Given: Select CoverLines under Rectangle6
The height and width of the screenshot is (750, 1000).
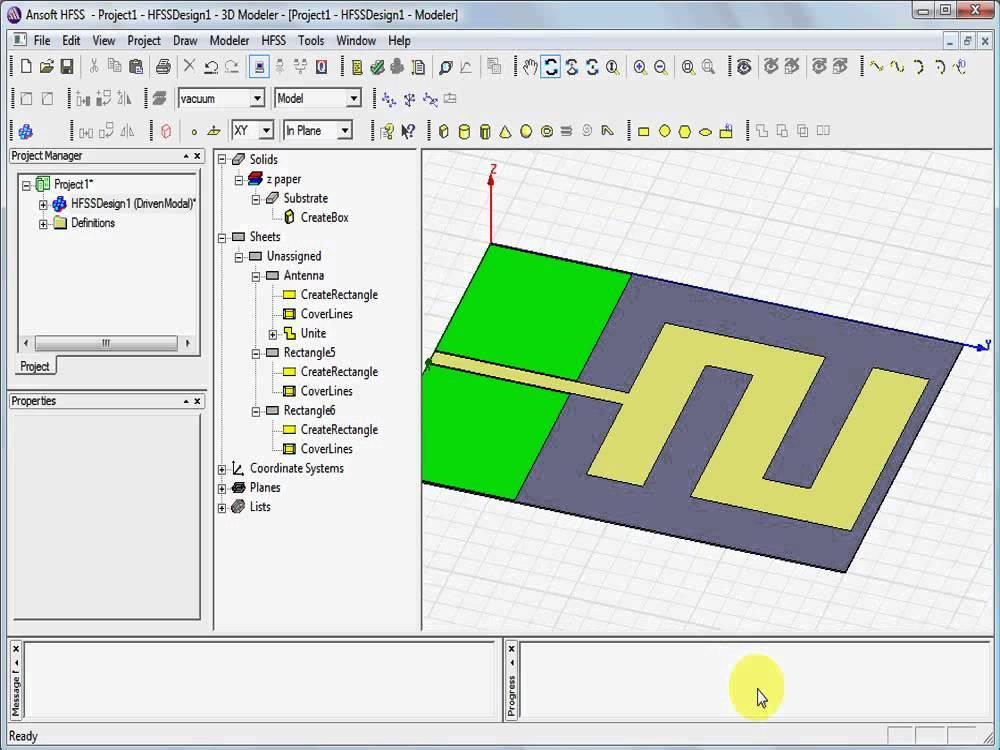Looking at the screenshot, I should tap(327, 449).
